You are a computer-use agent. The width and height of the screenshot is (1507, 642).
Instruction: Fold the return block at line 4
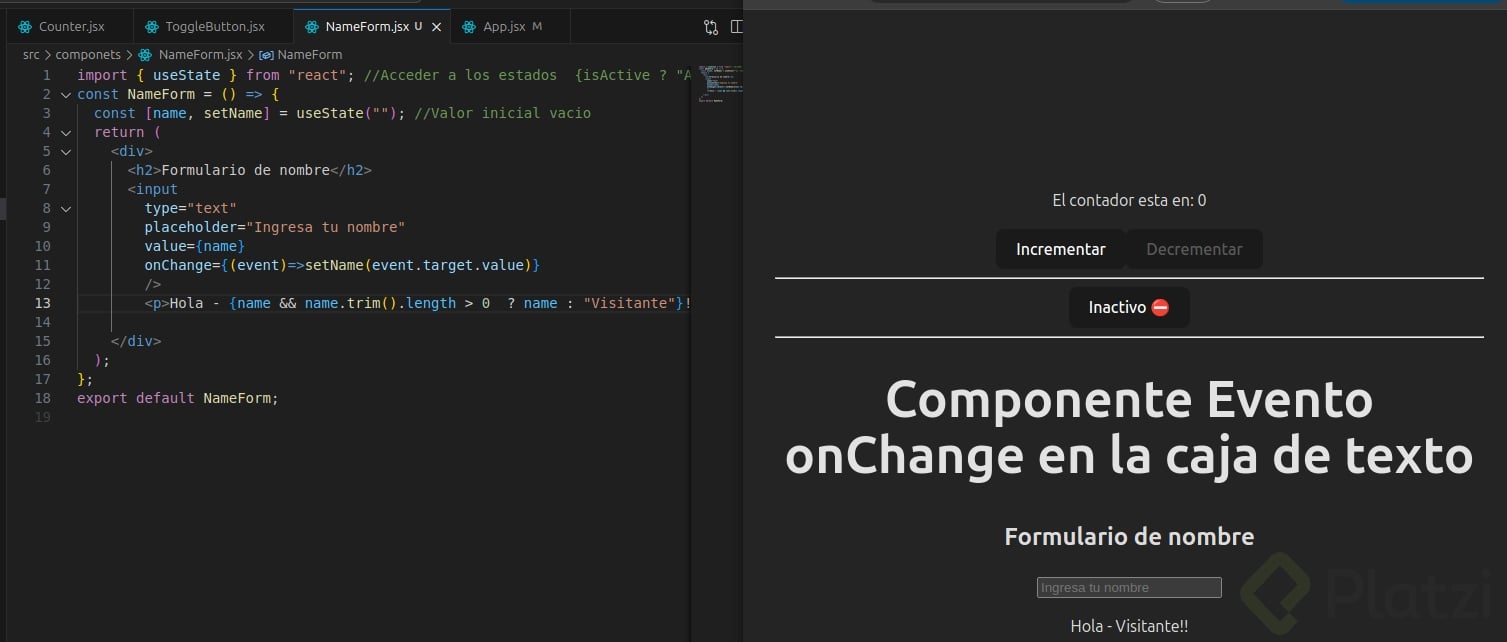click(x=66, y=133)
